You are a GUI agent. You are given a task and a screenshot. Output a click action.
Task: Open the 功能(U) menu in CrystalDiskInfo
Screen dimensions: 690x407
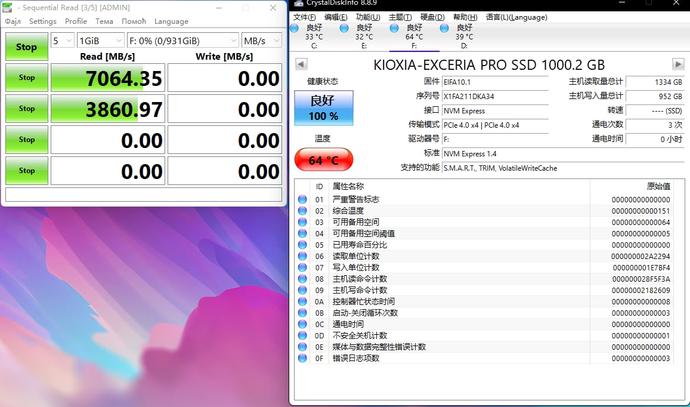(368, 17)
